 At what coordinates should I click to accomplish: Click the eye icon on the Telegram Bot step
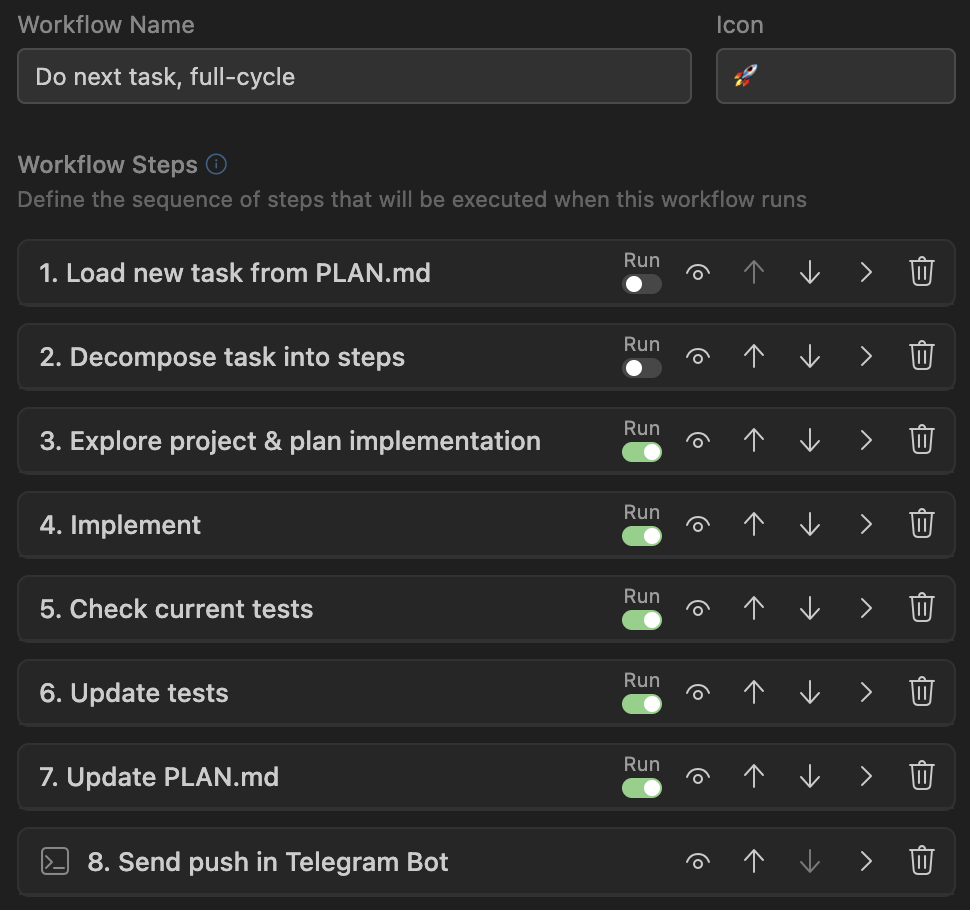(x=698, y=860)
